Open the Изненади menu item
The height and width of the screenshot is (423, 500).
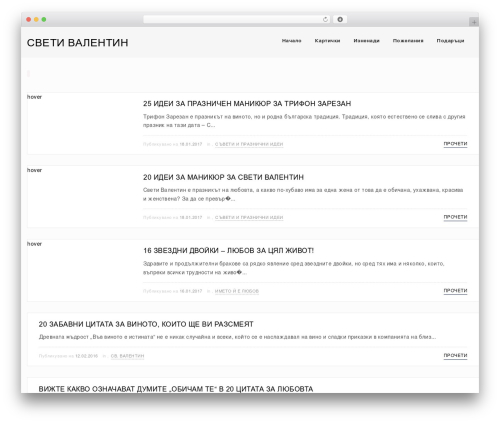coord(366,41)
